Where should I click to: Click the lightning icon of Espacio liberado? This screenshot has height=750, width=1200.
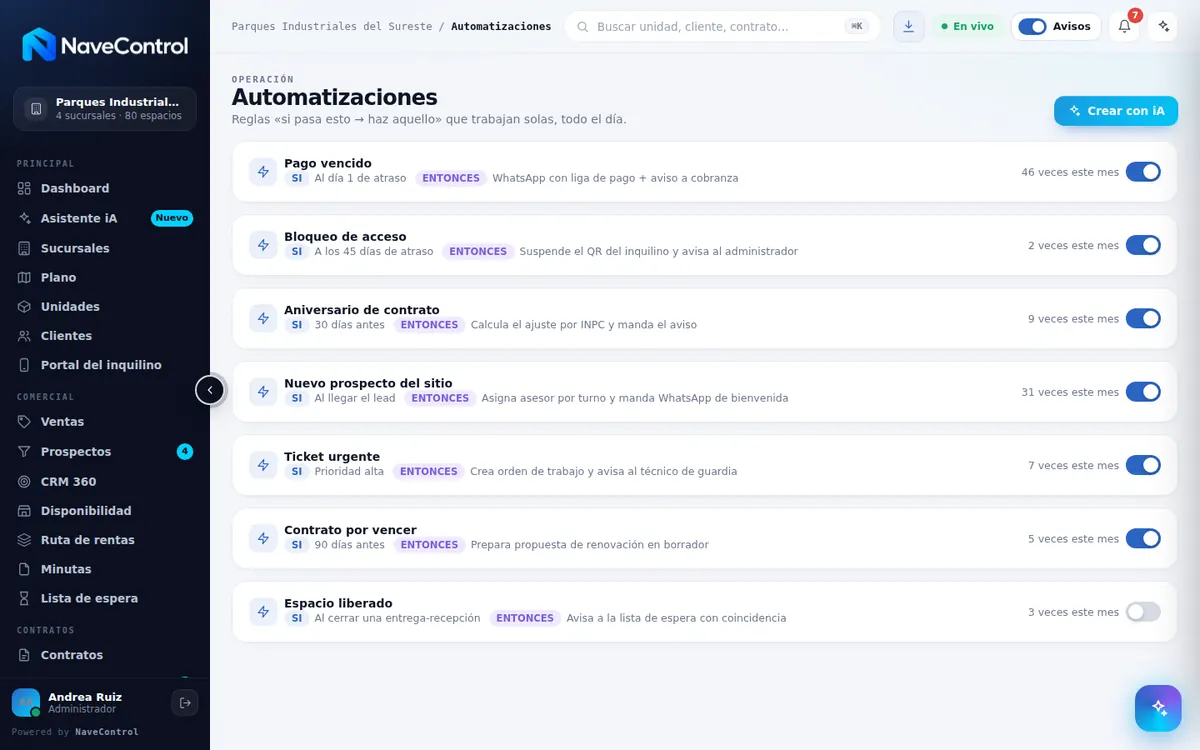[263, 612]
